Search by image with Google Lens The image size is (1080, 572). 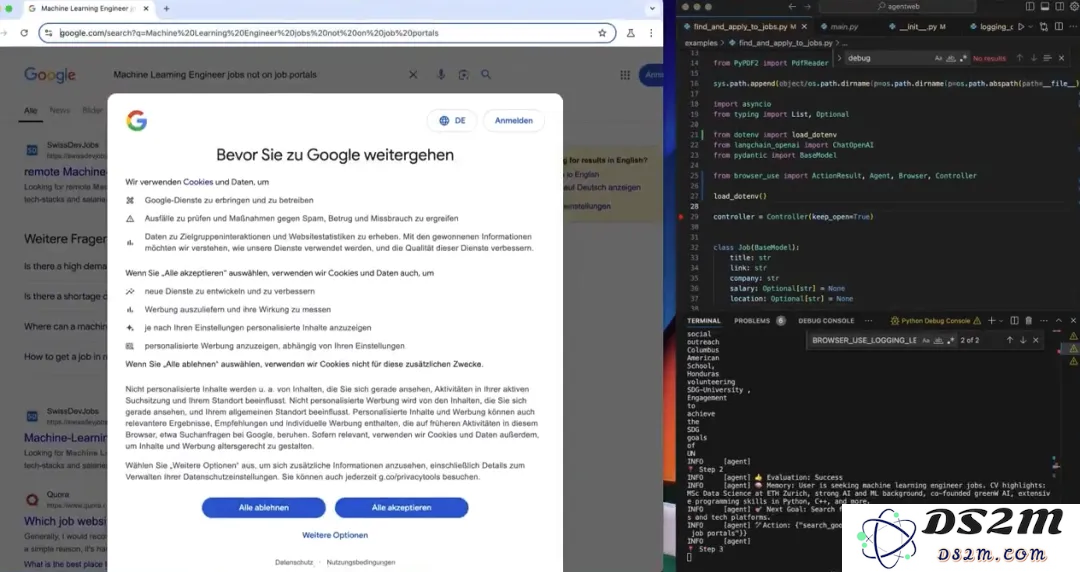pyautogui.click(x=464, y=74)
